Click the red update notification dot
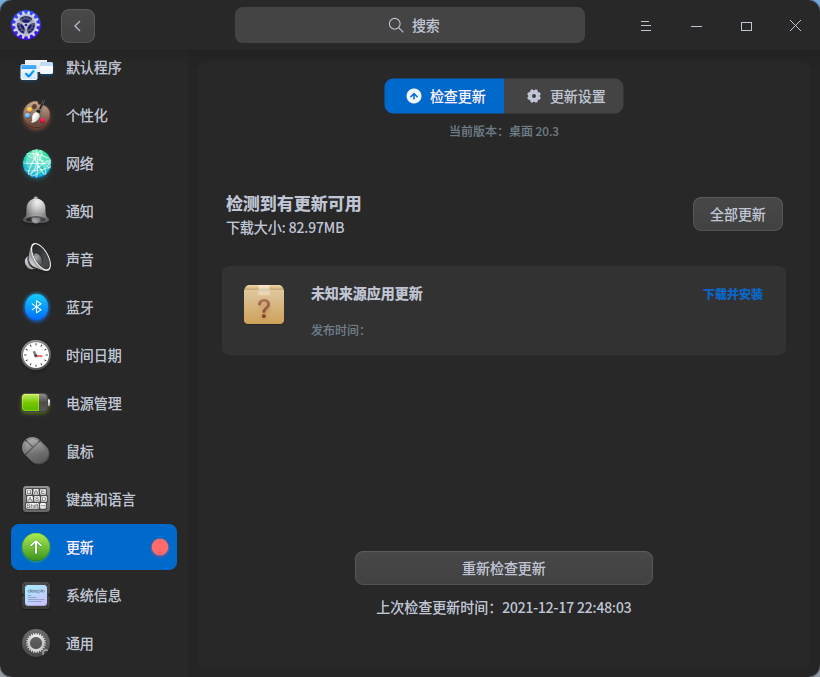Screen dimensions: 820x677 [x=160, y=547]
